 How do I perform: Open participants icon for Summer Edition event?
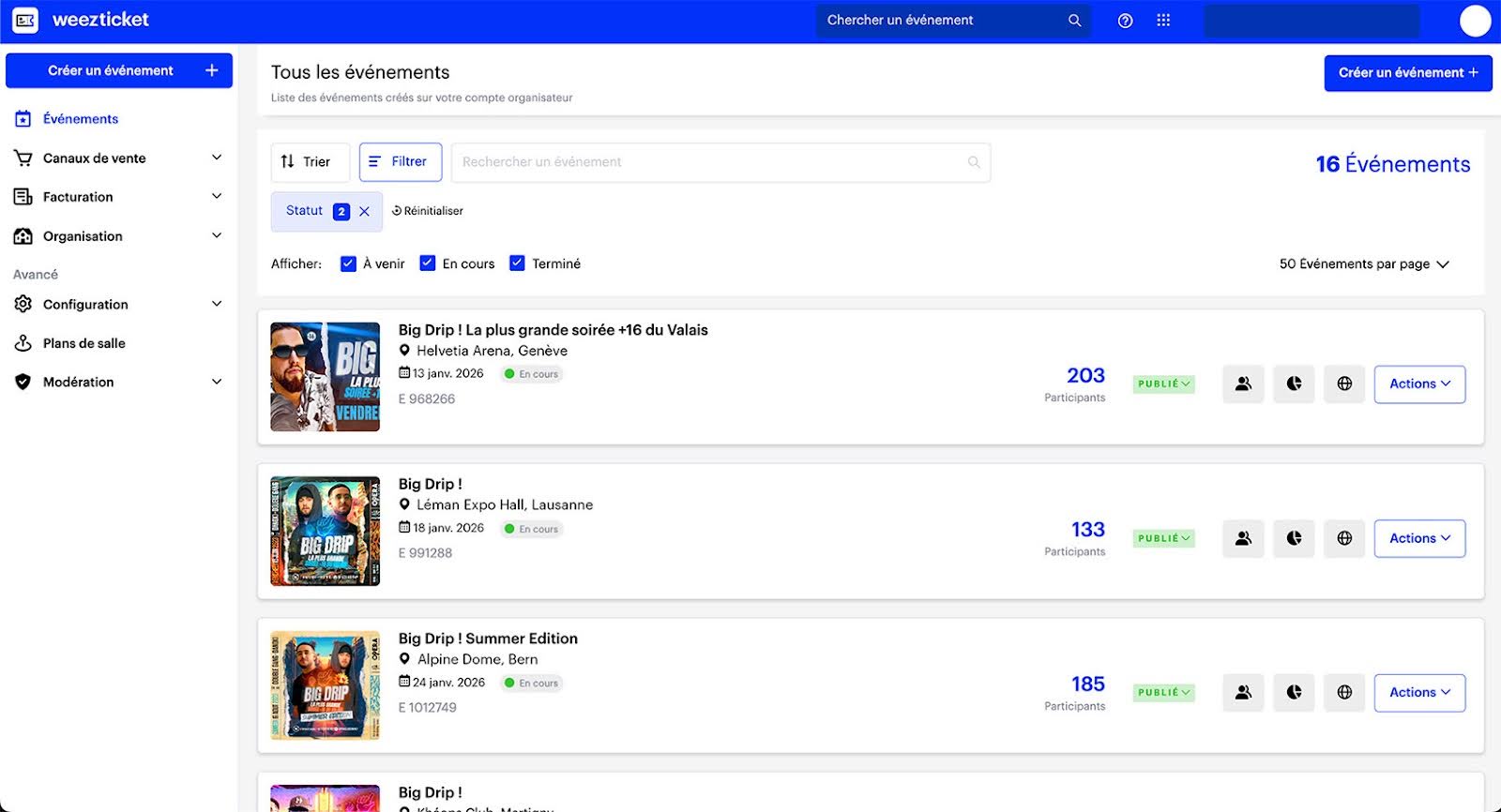pyautogui.click(x=1243, y=693)
